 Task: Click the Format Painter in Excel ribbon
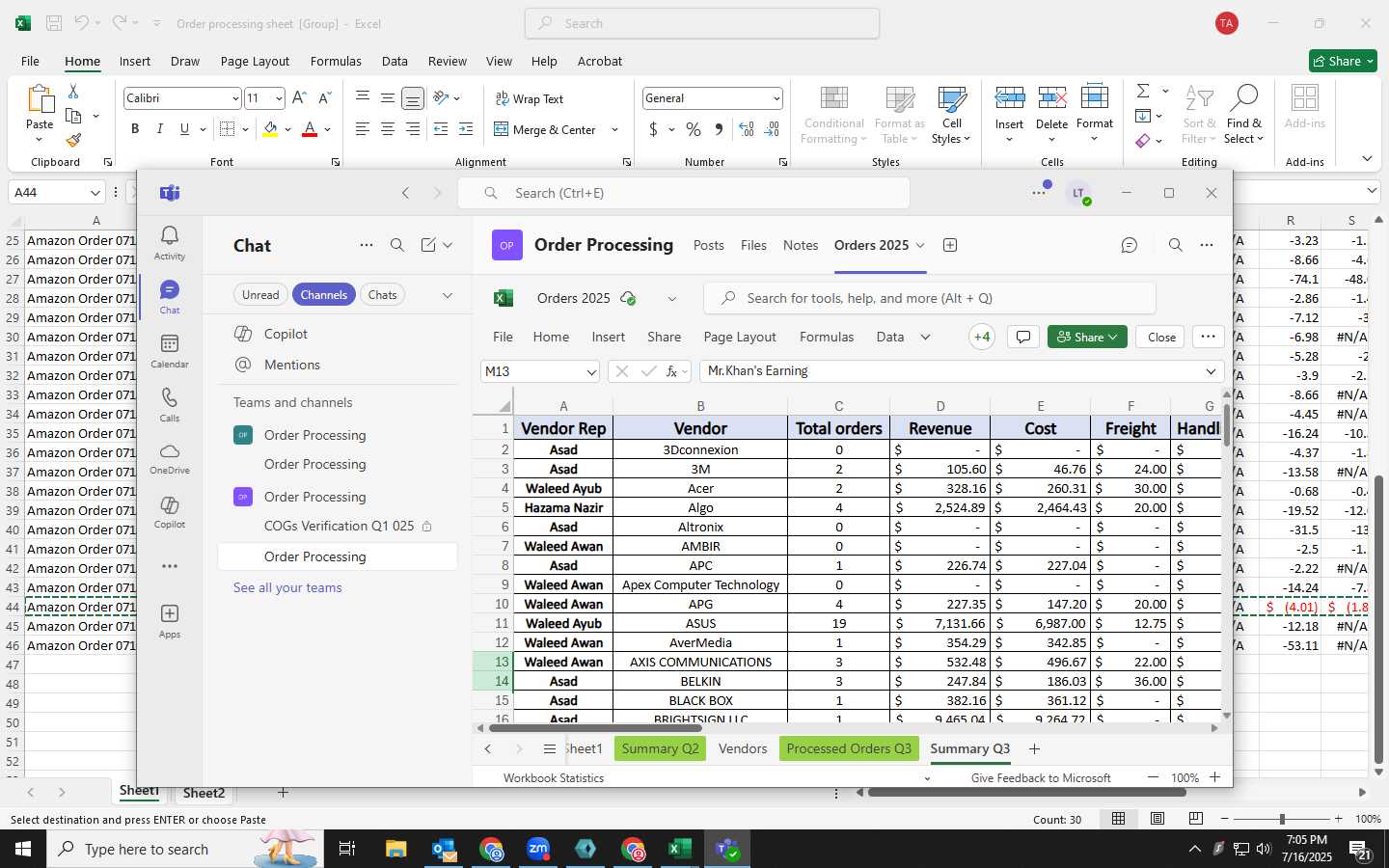click(73, 140)
